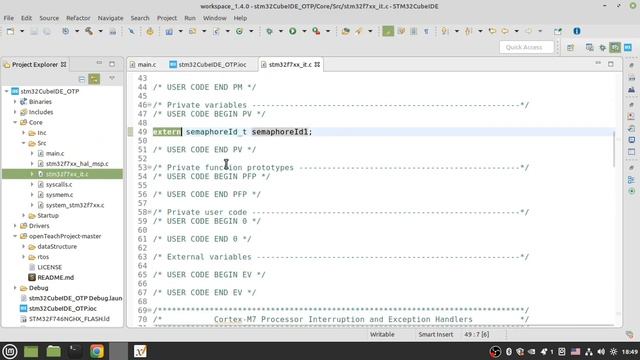640x360 pixels.
Task: Expand the Includes node
Action: 15,112
